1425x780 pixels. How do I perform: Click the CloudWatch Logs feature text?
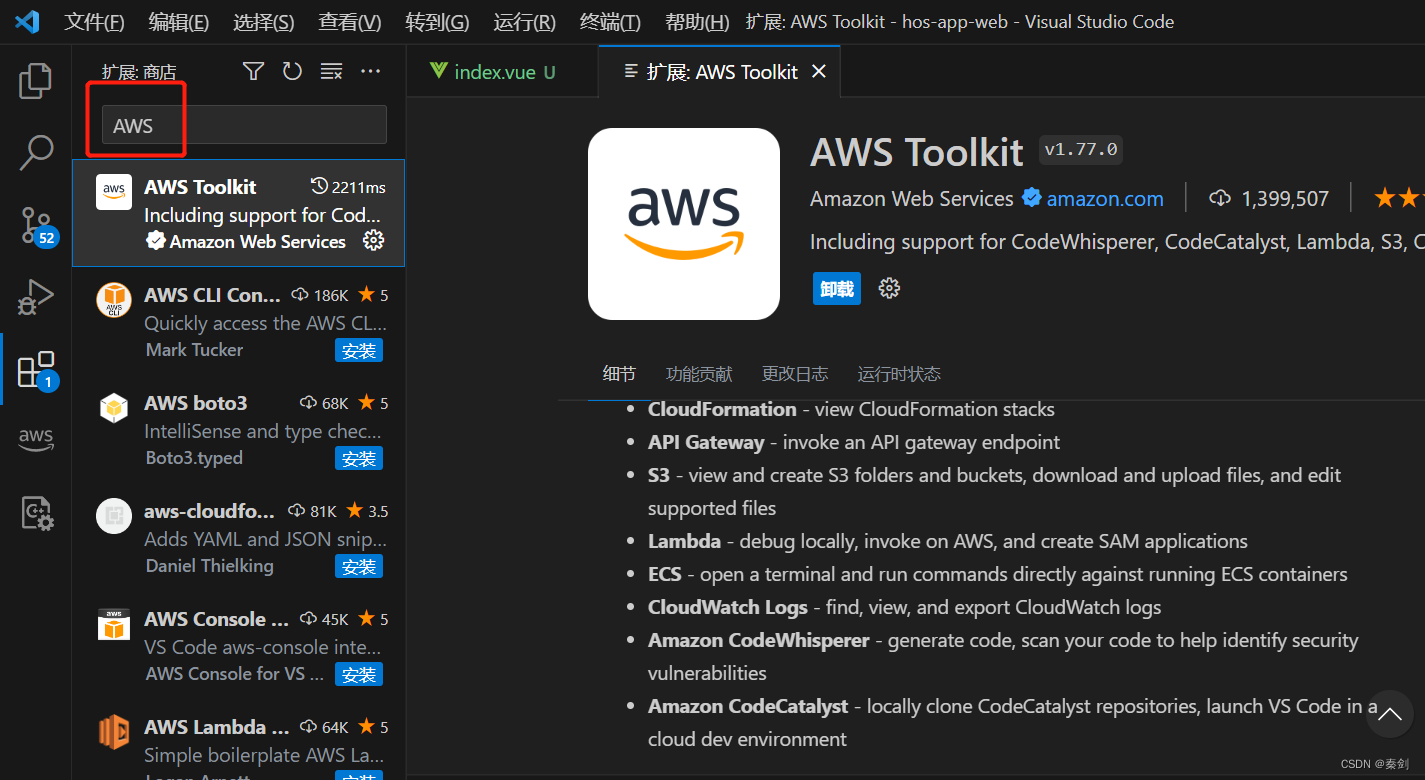[x=727, y=607]
